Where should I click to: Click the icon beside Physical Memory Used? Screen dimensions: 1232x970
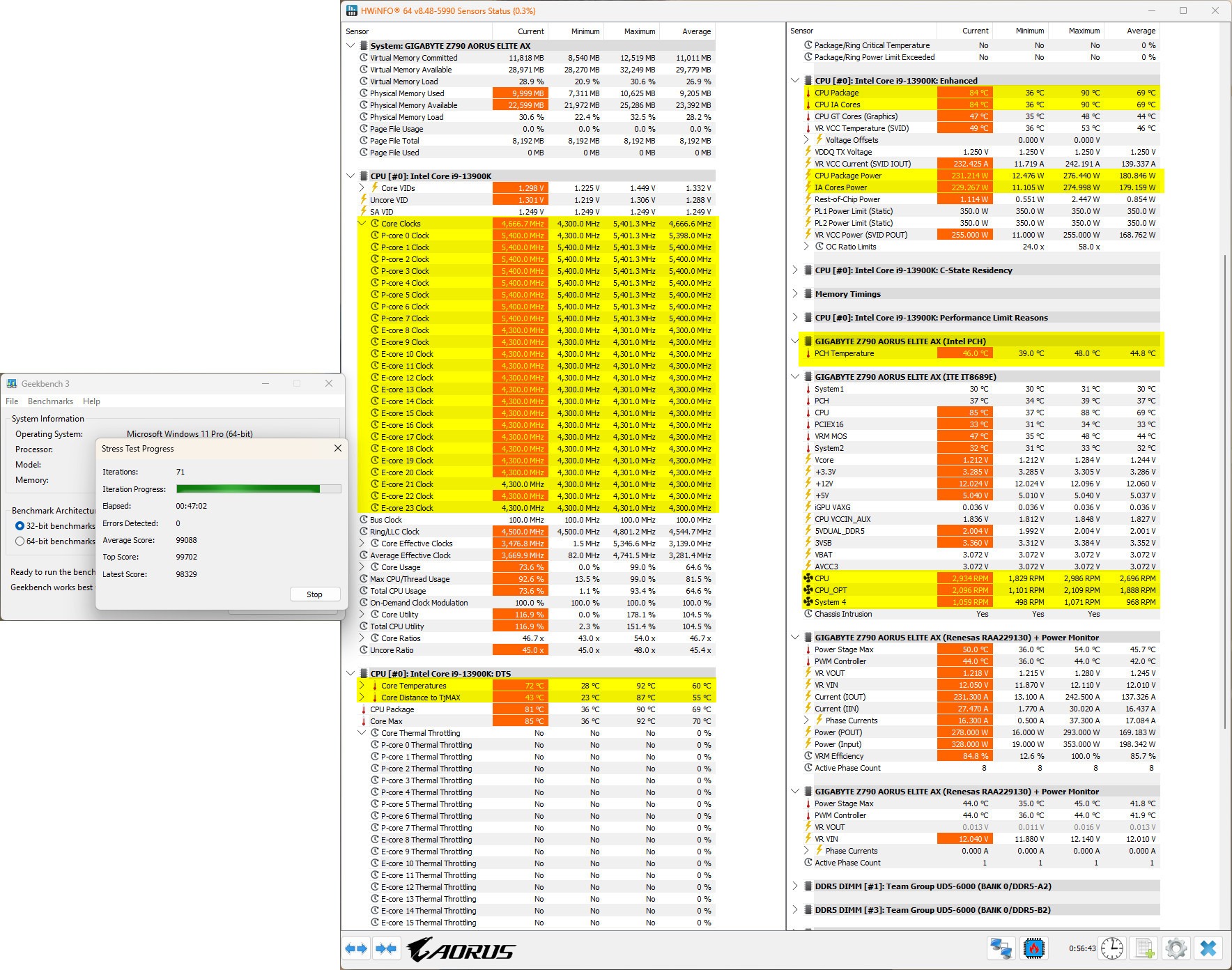pos(364,93)
